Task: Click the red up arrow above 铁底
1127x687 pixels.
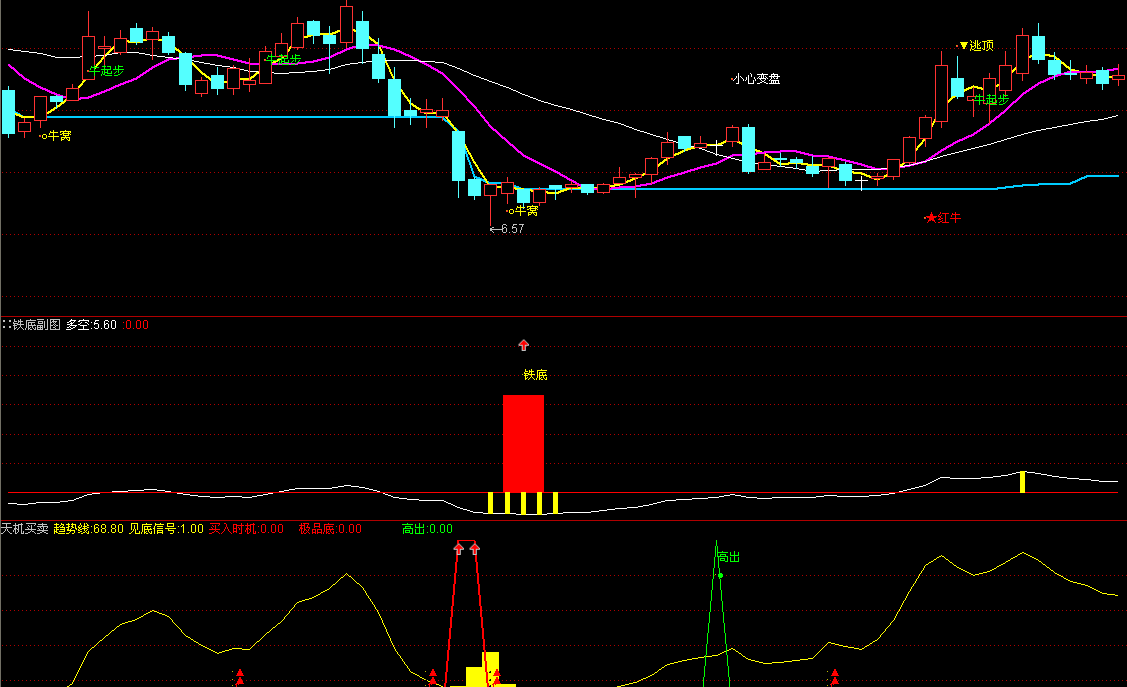Action: [x=523, y=346]
